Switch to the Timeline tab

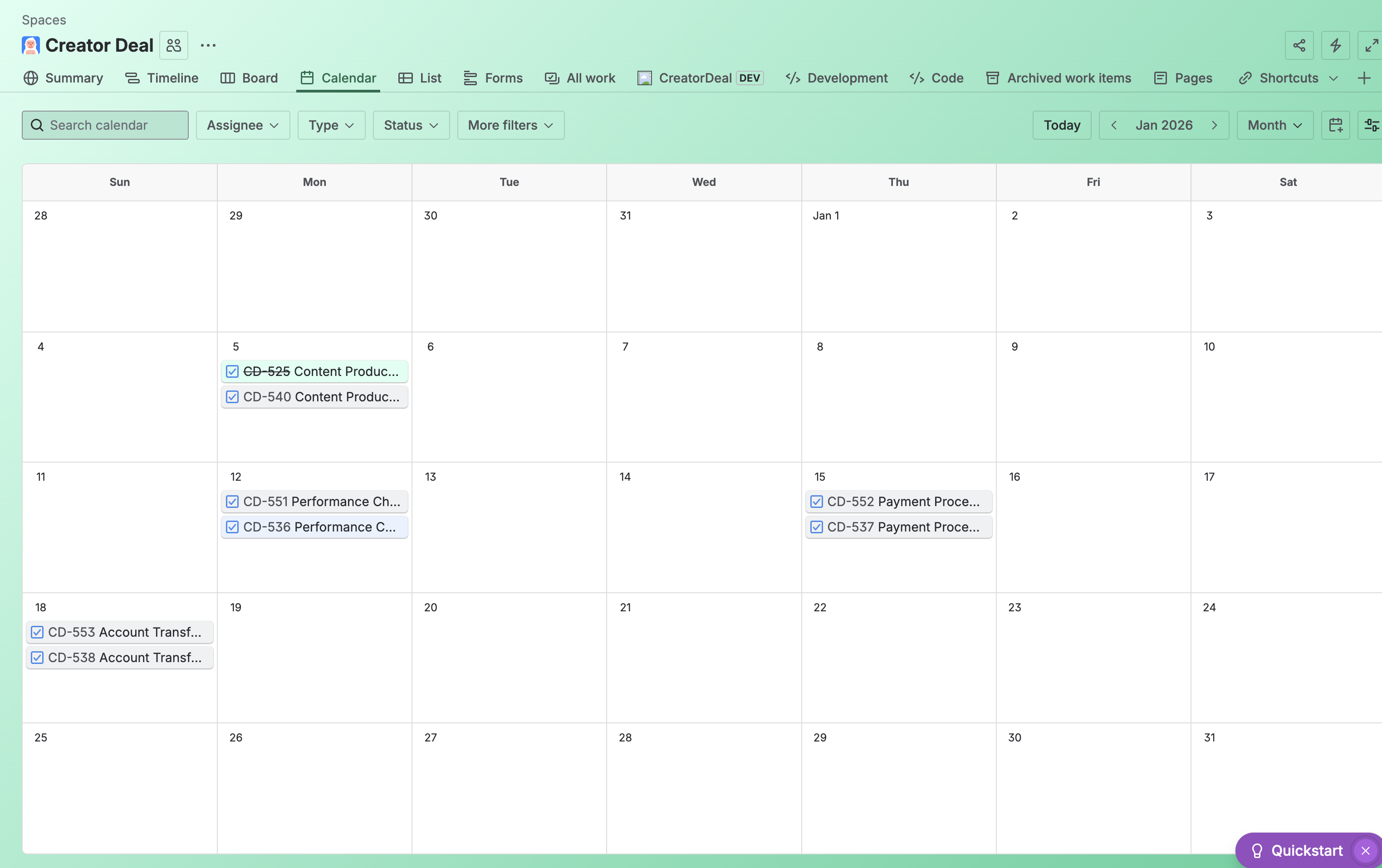pyautogui.click(x=162, y=78)
